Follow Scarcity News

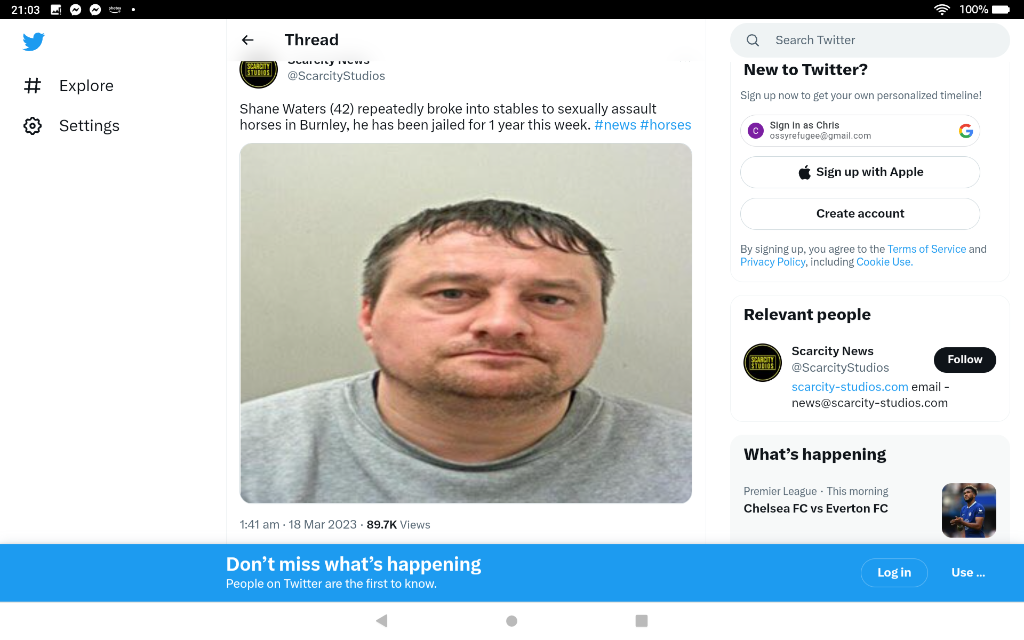coord(965,360)
